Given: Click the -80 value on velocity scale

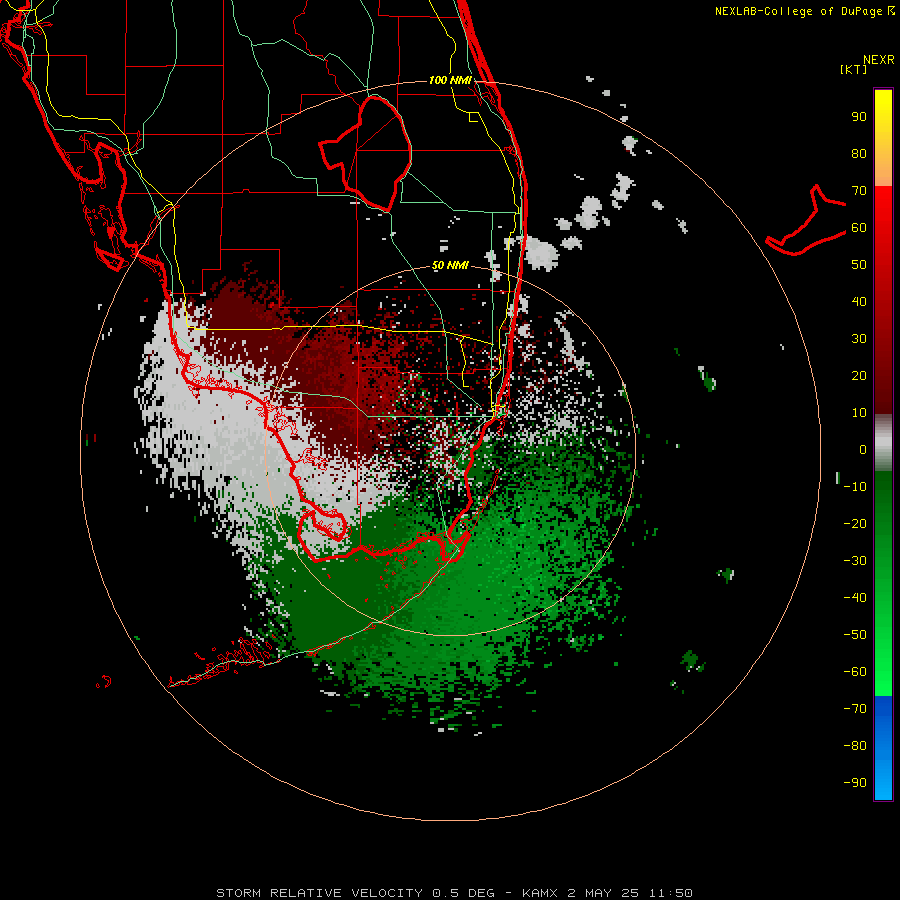Looking at the screenshot, I should (855, 746).
